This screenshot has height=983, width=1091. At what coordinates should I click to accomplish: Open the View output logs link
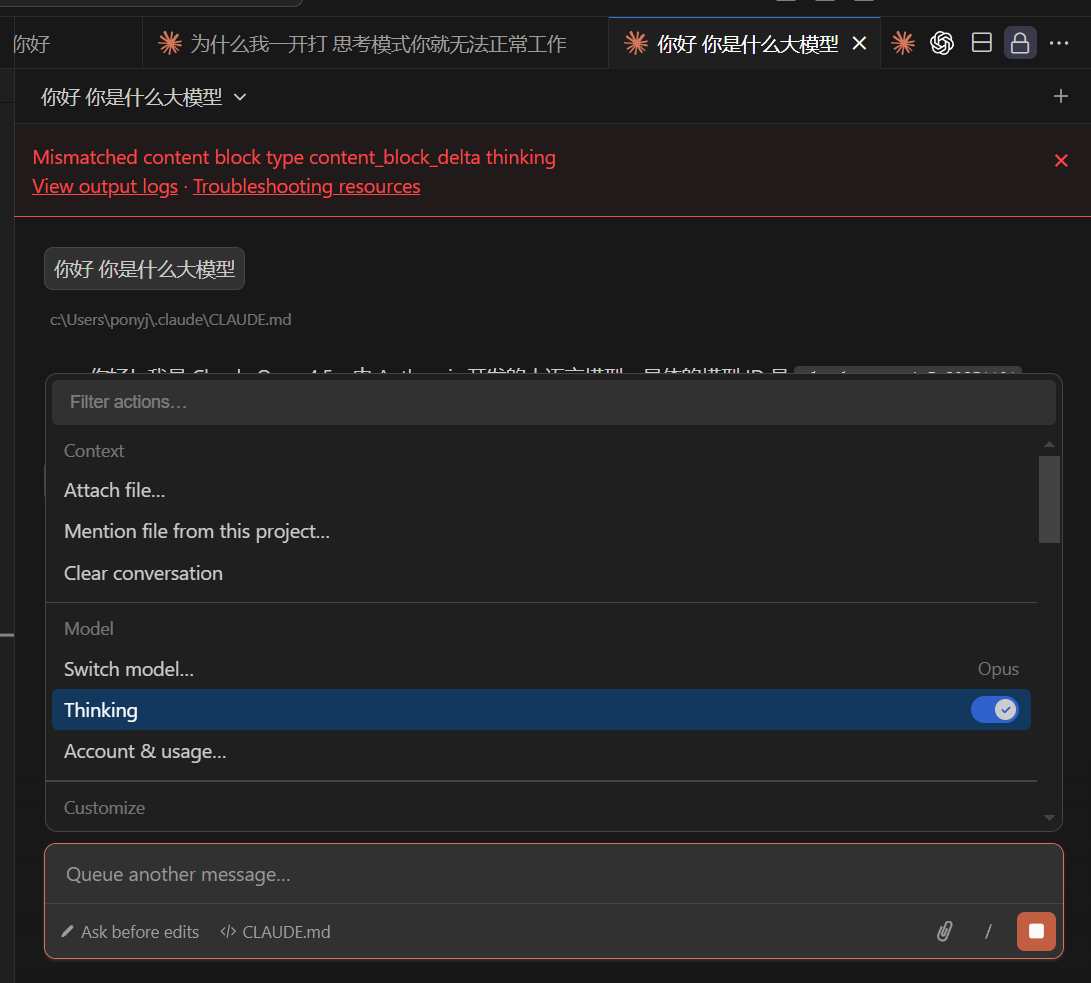point(105,186)
